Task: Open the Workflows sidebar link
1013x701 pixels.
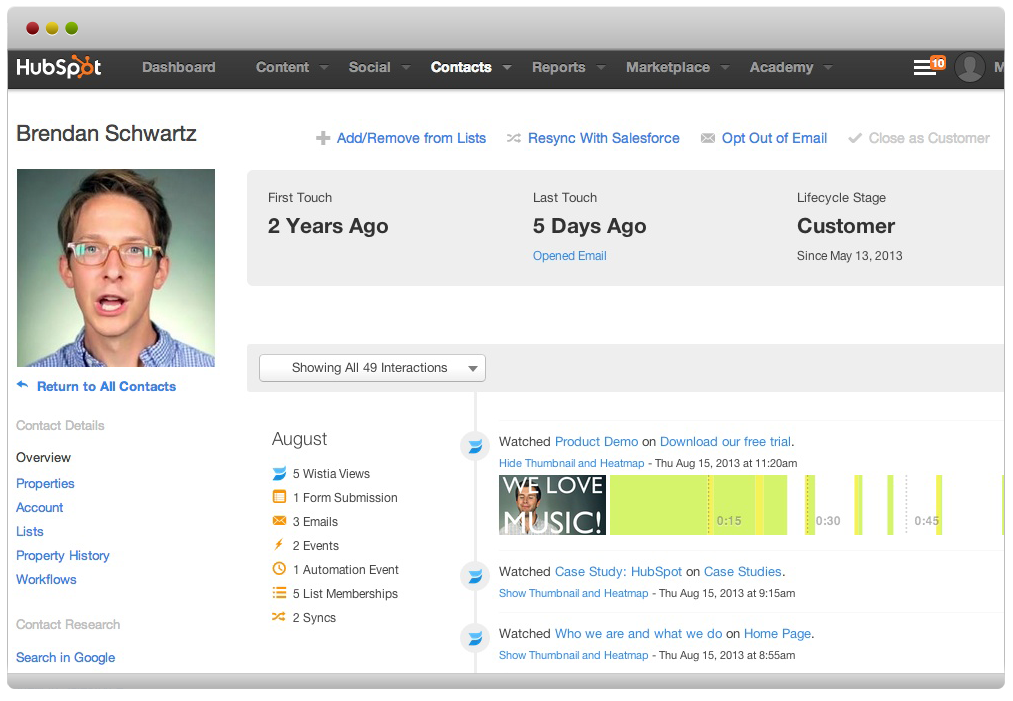Action: [x=47, y=580]
